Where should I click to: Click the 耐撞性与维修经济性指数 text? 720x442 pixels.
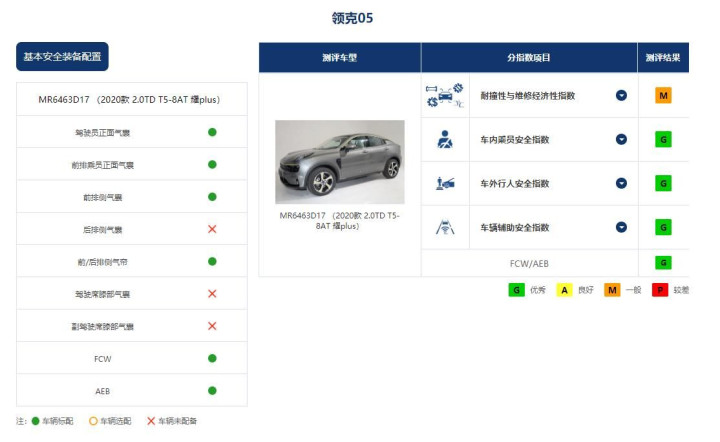point(528,95)
